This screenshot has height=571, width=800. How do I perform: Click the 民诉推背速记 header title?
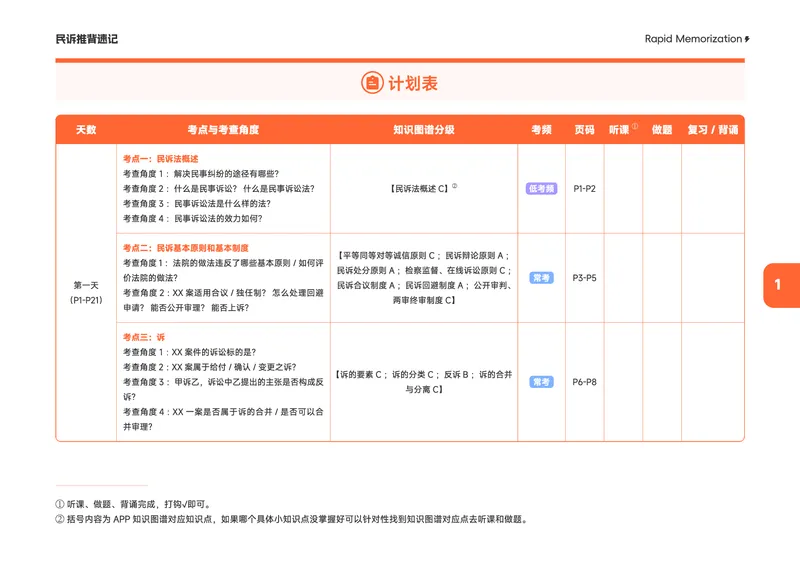(x=87, y=39)
